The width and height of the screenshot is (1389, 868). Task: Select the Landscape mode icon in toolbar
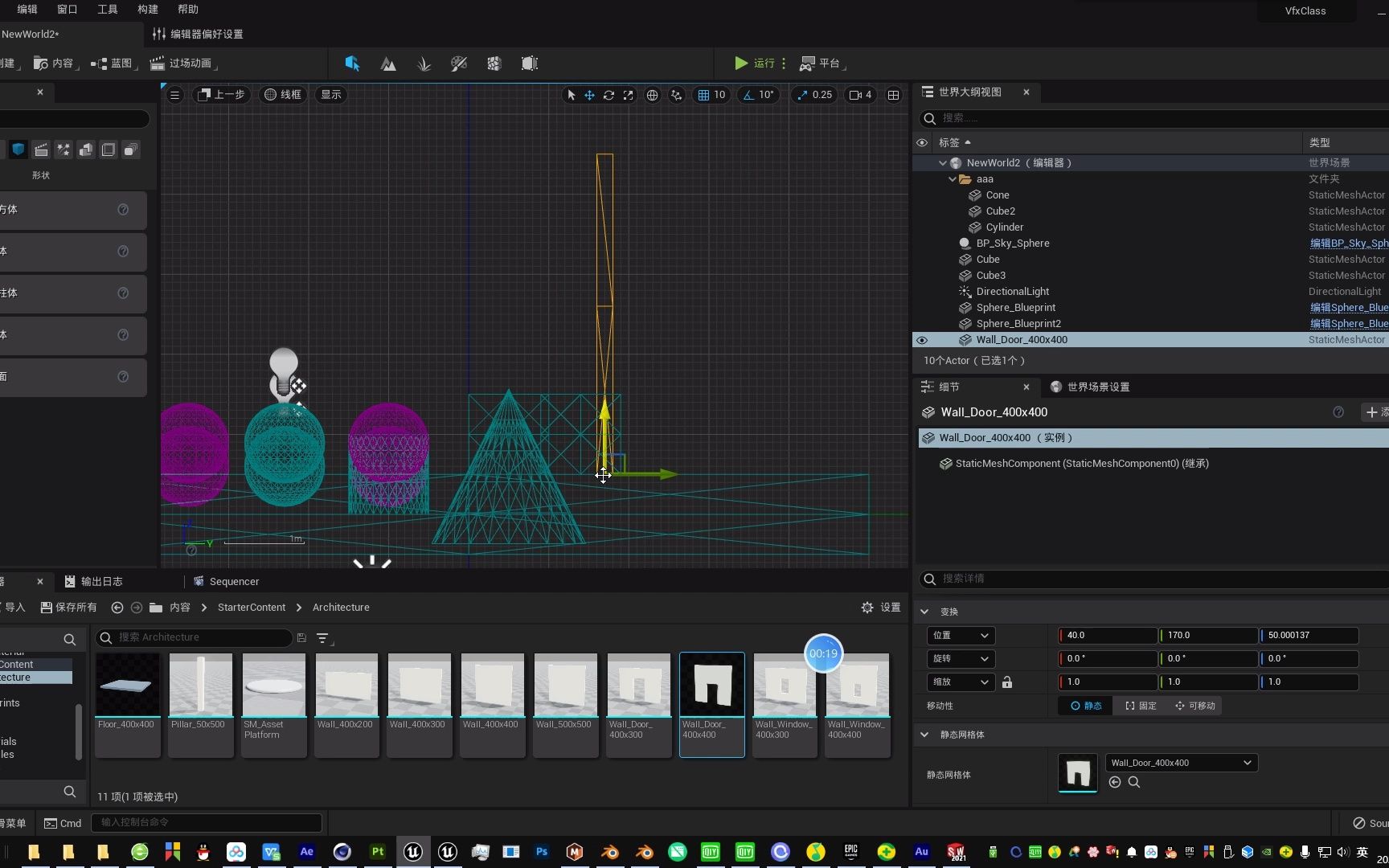(388, 63)
